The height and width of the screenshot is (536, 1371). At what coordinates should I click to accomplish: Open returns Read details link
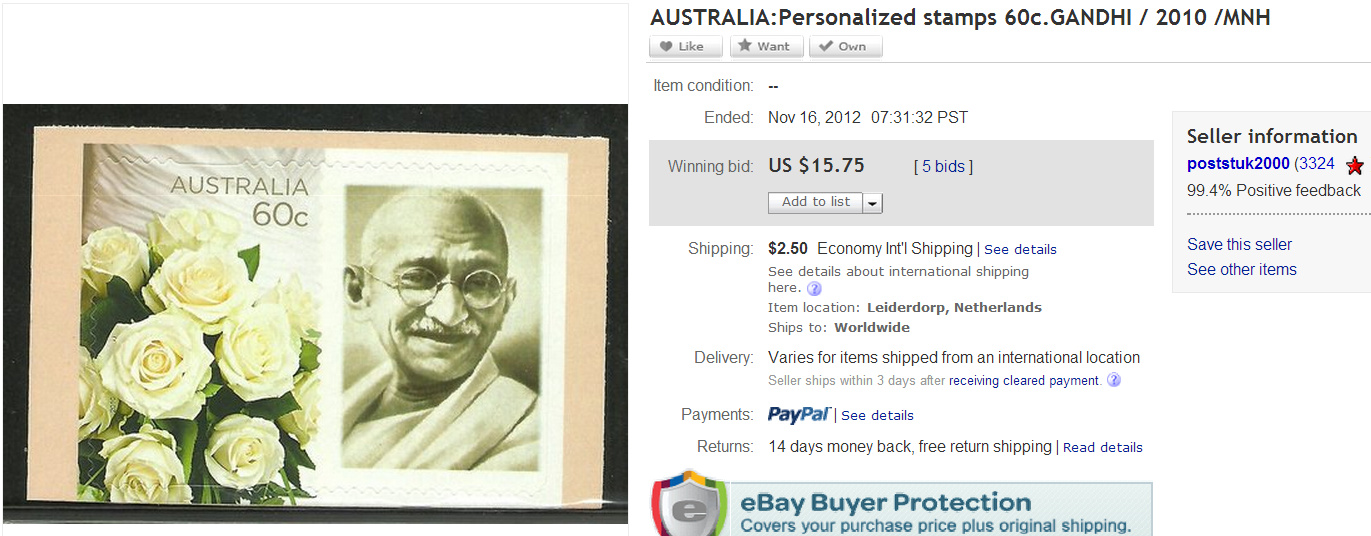click(x=1103, y=448)
